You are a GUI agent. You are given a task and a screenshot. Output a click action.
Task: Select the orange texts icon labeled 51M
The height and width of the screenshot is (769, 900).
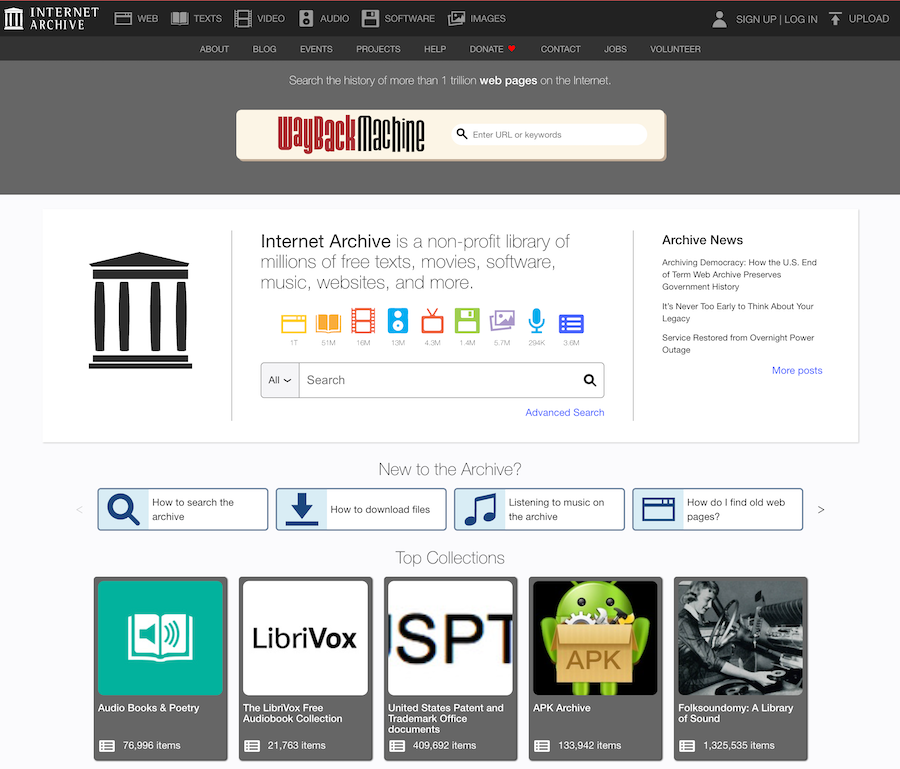click(x=328, y=323)
